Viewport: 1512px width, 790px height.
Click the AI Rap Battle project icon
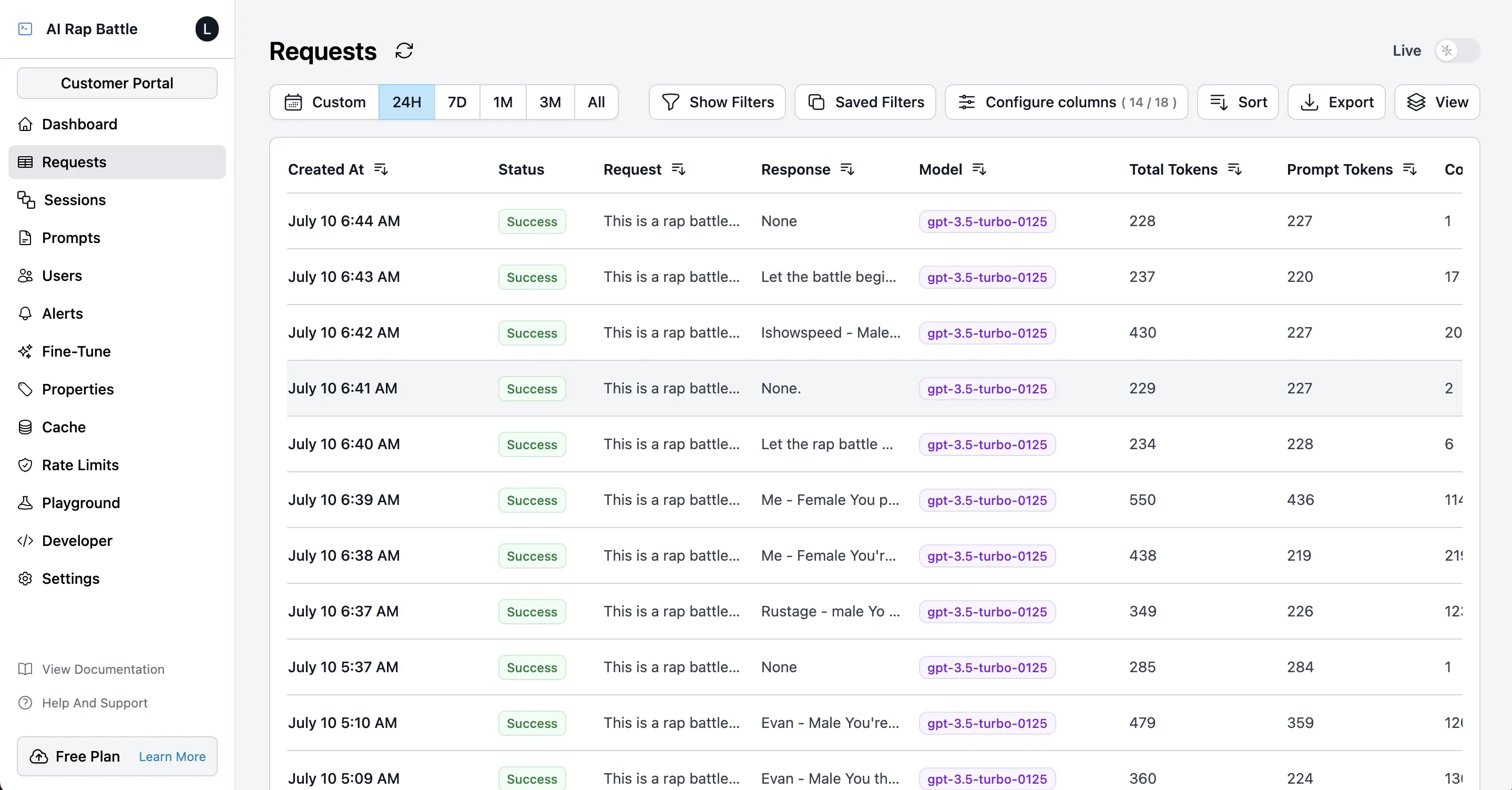pos(25,29)
